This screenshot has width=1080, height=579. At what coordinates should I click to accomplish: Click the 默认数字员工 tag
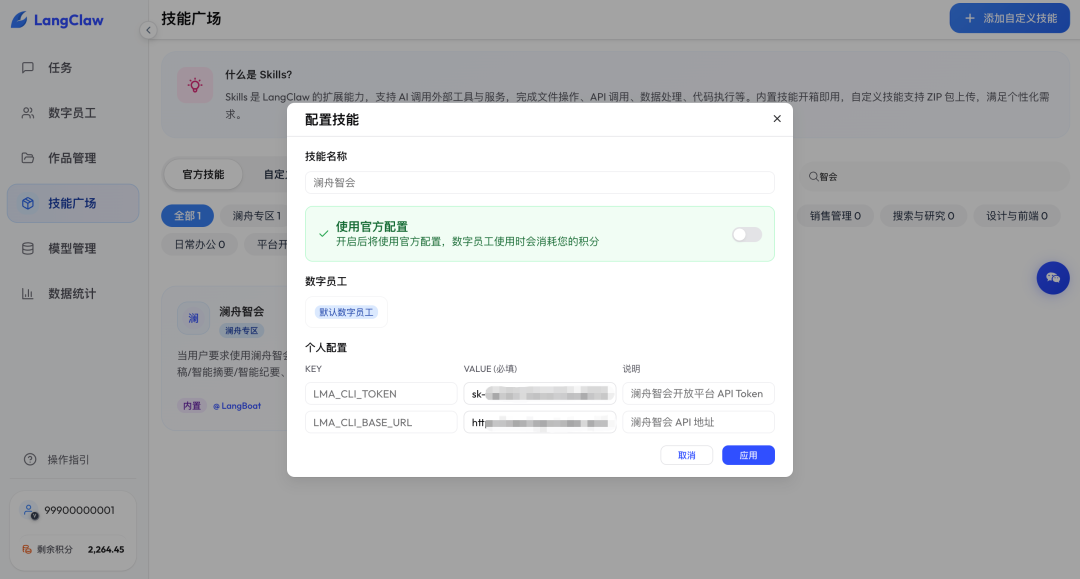point(346,312)
